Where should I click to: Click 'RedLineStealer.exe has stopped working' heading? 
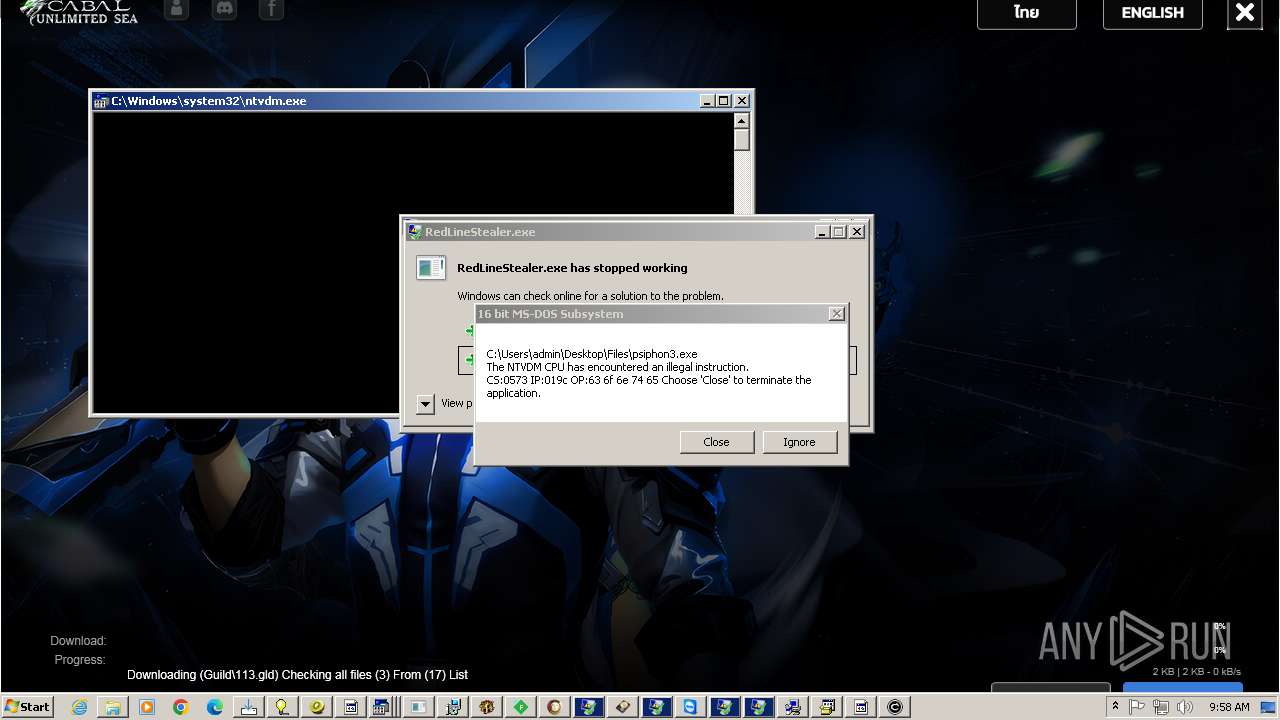[572, 268]
